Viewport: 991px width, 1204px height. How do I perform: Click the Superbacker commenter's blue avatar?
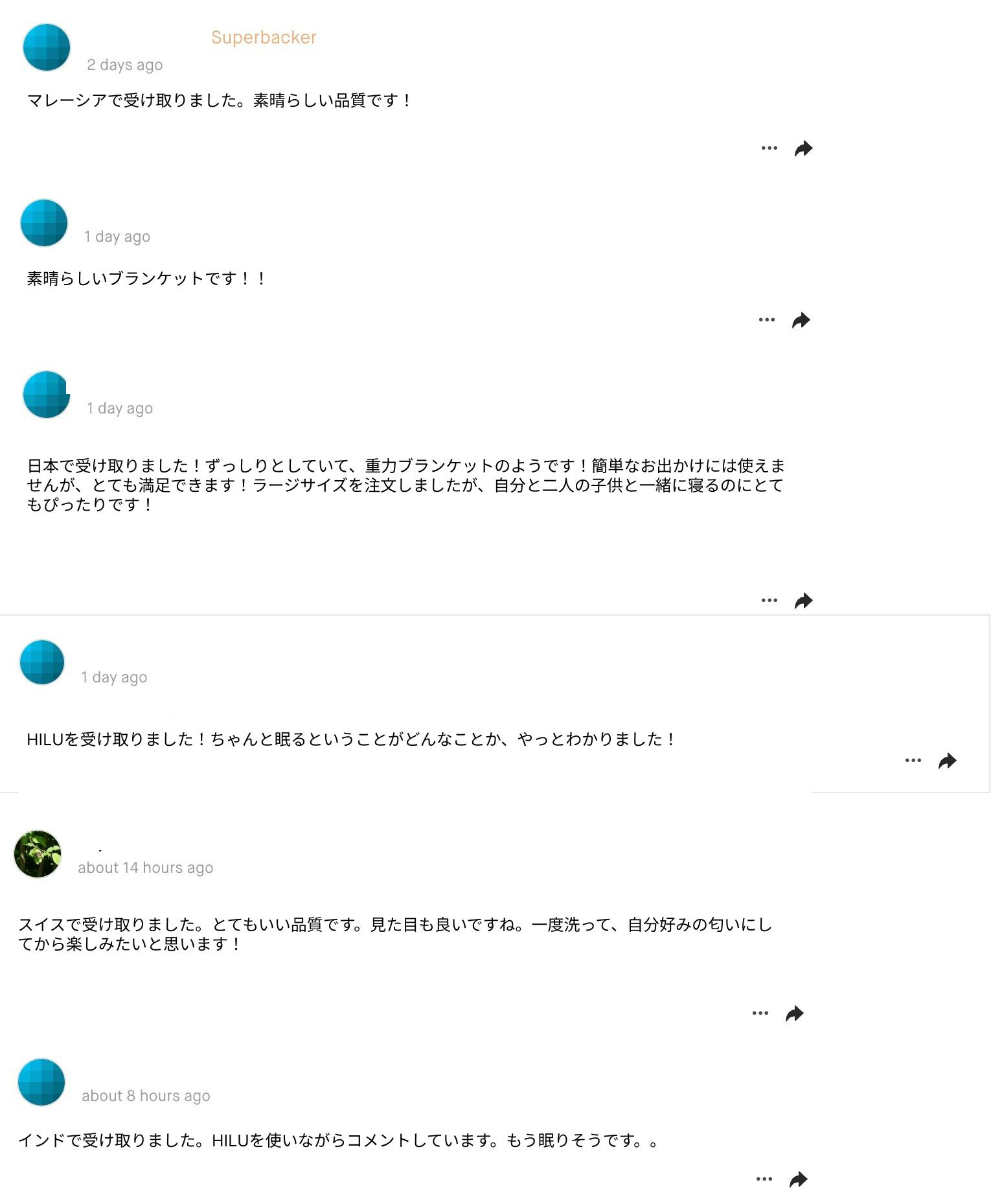coord(46,47)
